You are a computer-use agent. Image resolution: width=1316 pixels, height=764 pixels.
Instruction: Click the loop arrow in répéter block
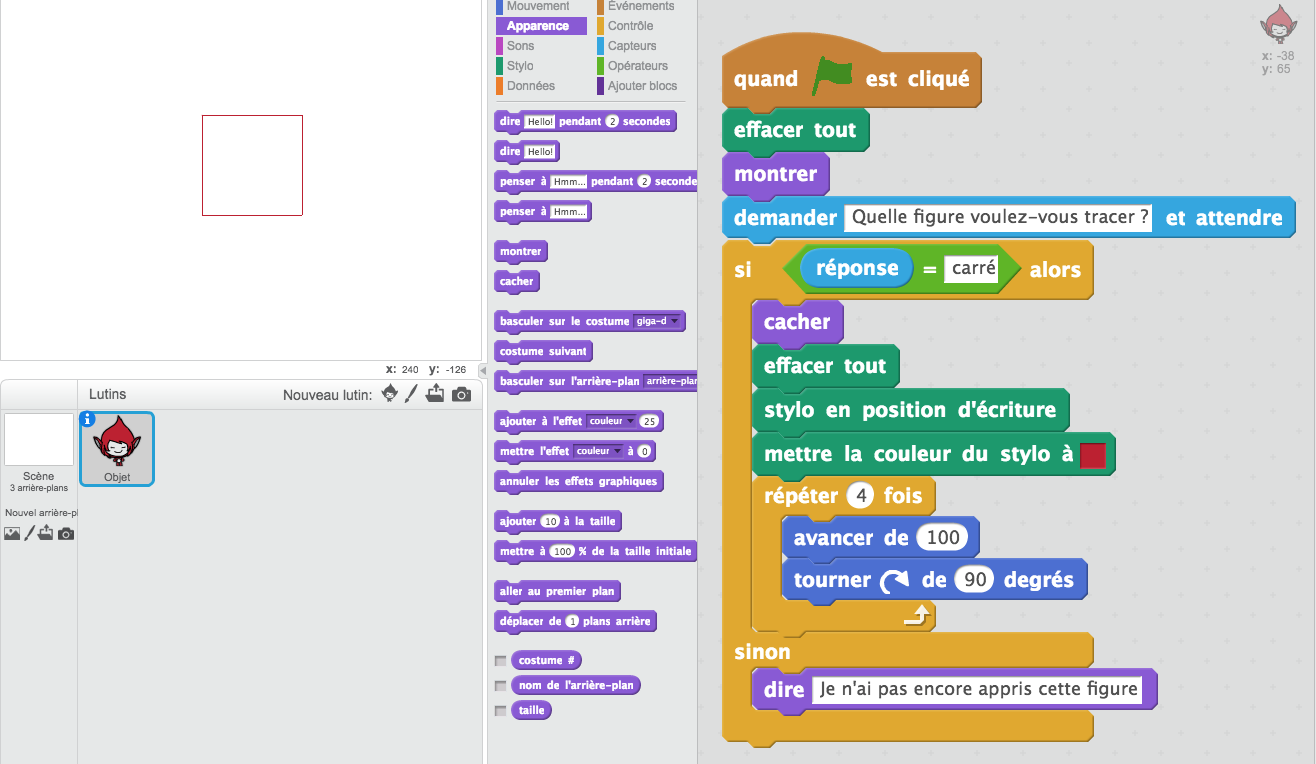[918, 617]
